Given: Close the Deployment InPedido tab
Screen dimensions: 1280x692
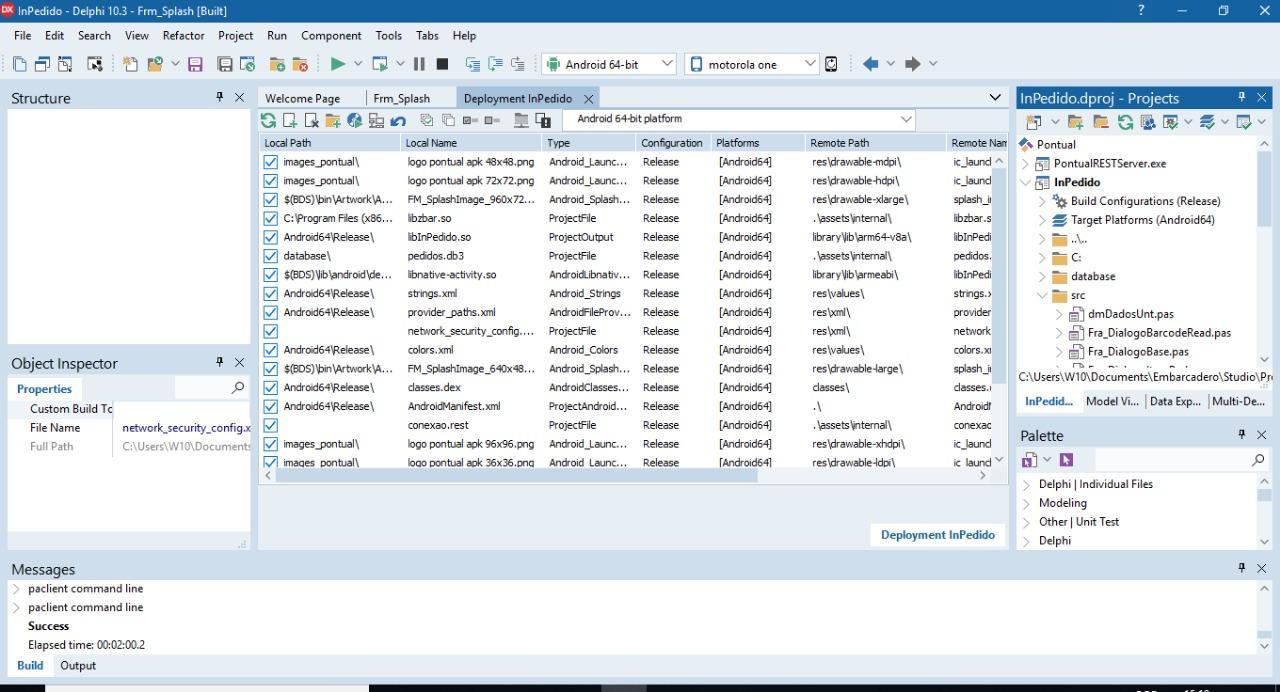Looking at the screenshot, I should (588, 98).
